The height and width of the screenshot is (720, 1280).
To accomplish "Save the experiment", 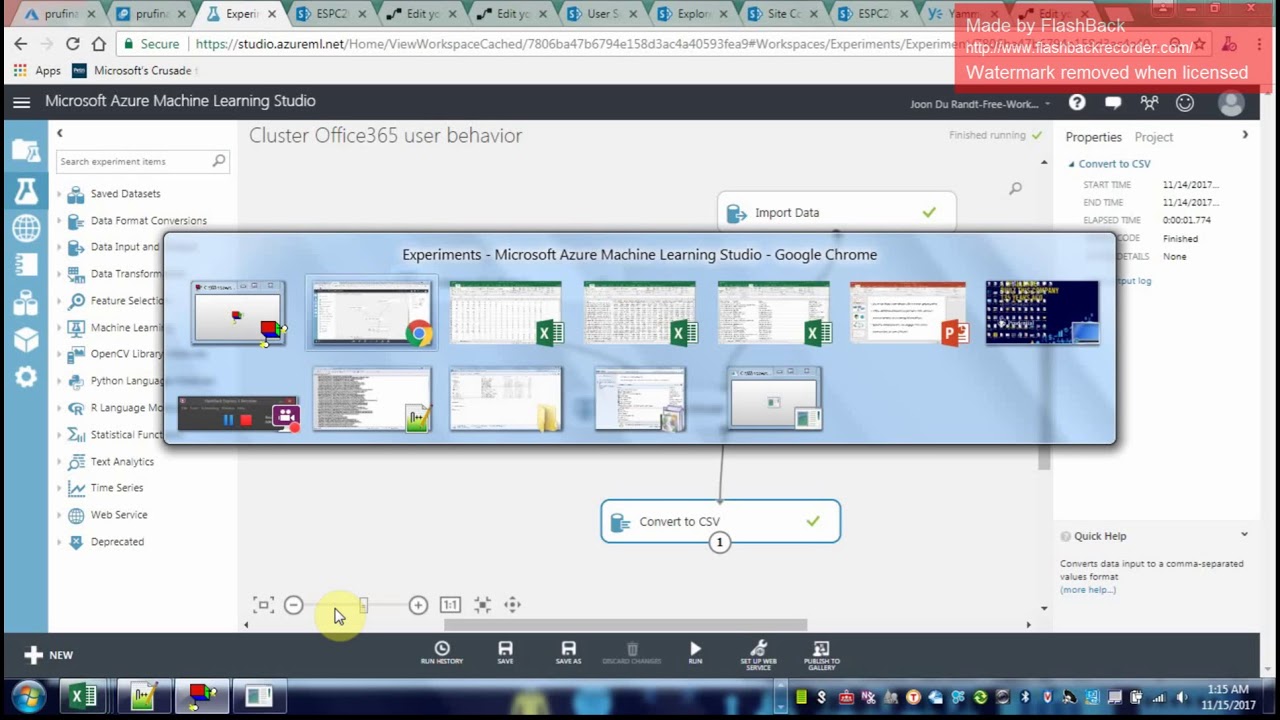I will coord(505,654).
